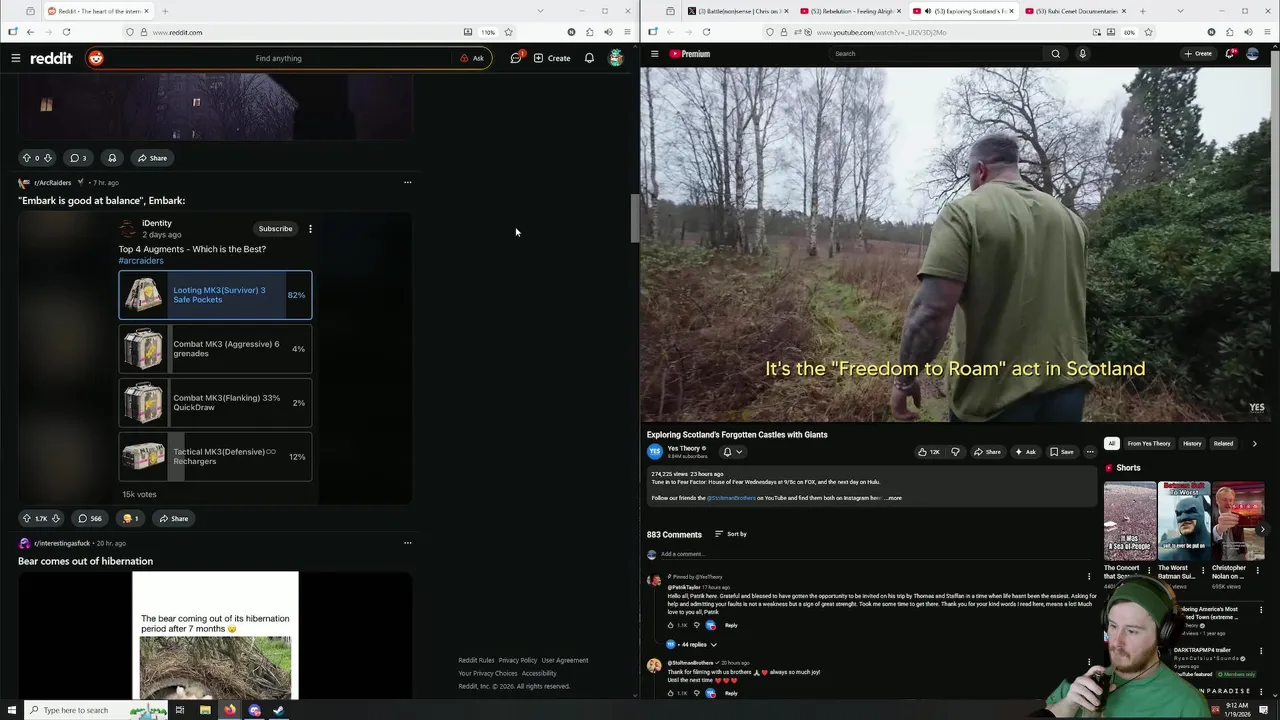Mute audio on Exploring Scotland tab
Image resolution: width=1280 pixels, height=720 pixels.
click(928, 11)
